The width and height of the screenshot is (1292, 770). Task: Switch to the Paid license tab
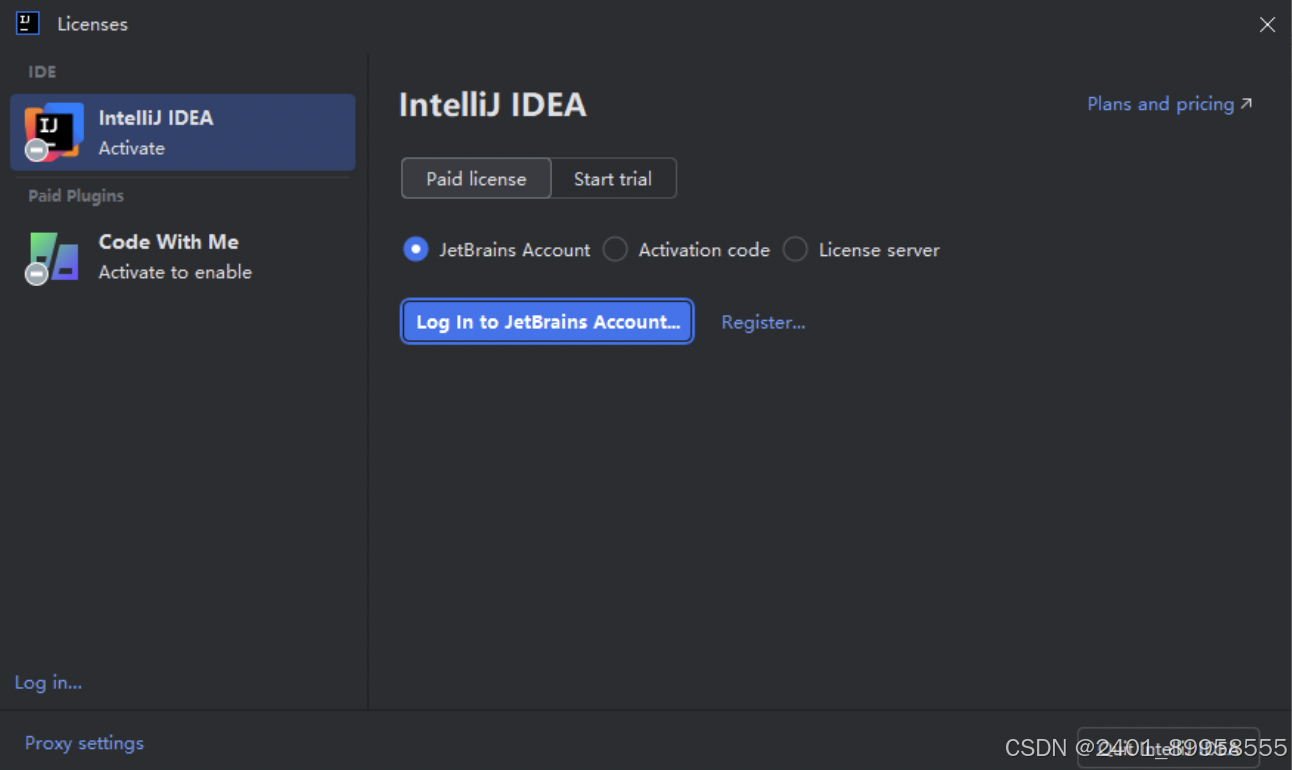[x=476, y=178]
